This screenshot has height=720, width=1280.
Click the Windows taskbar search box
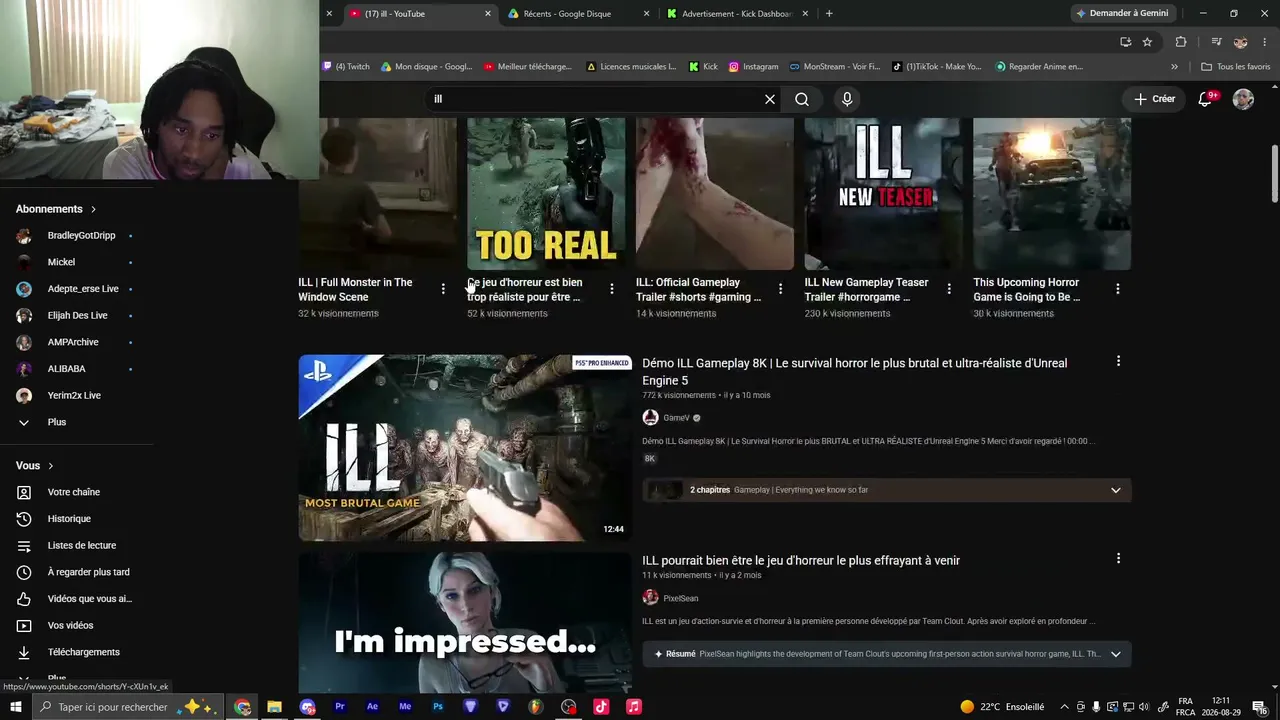128,707
